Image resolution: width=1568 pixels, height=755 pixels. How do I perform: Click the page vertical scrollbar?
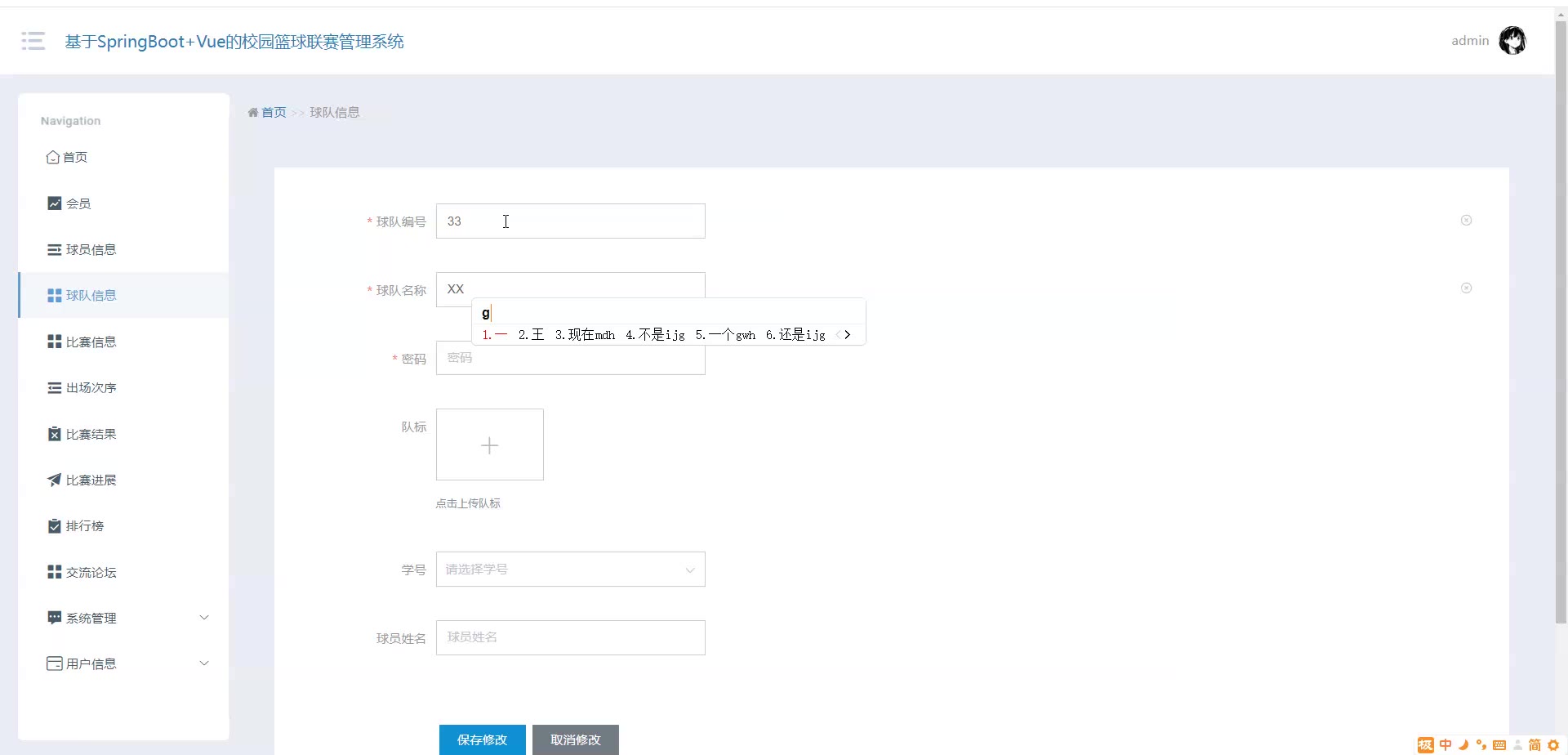tap(1561, 323)
